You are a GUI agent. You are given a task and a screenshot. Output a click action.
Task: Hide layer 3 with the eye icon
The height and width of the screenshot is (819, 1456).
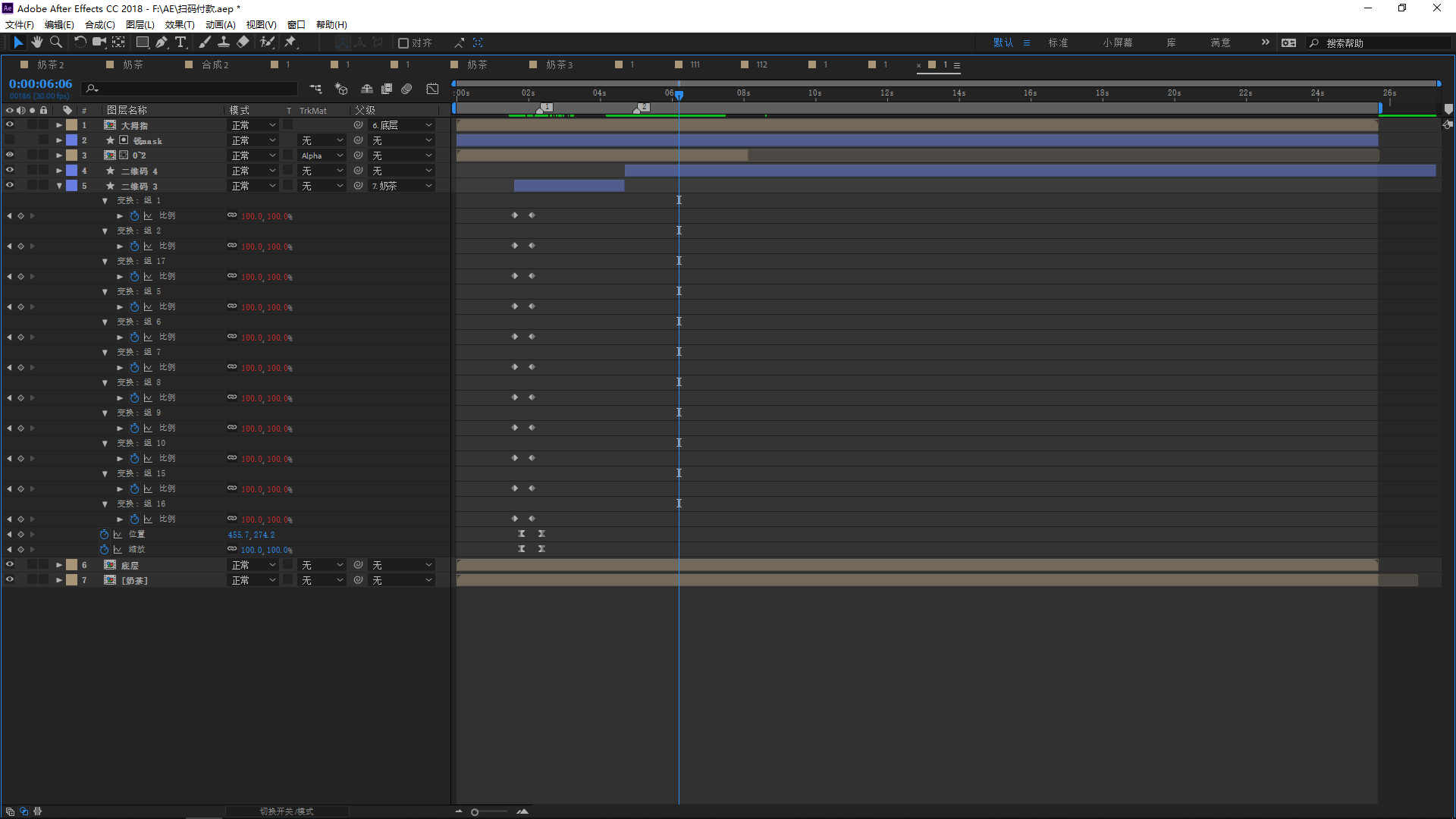point(10,155)
